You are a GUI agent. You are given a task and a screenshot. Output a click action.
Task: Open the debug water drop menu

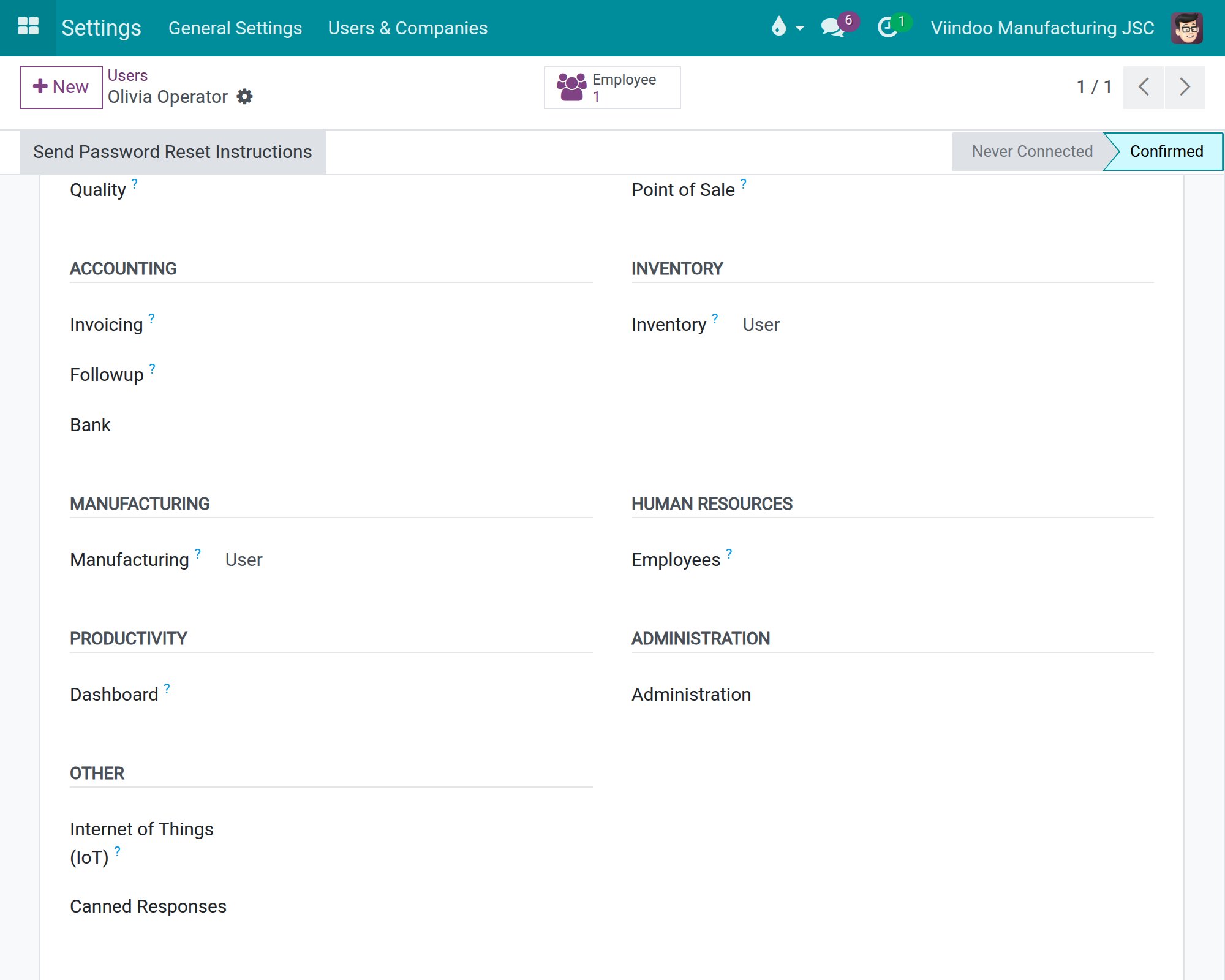(x=788, y=28)
